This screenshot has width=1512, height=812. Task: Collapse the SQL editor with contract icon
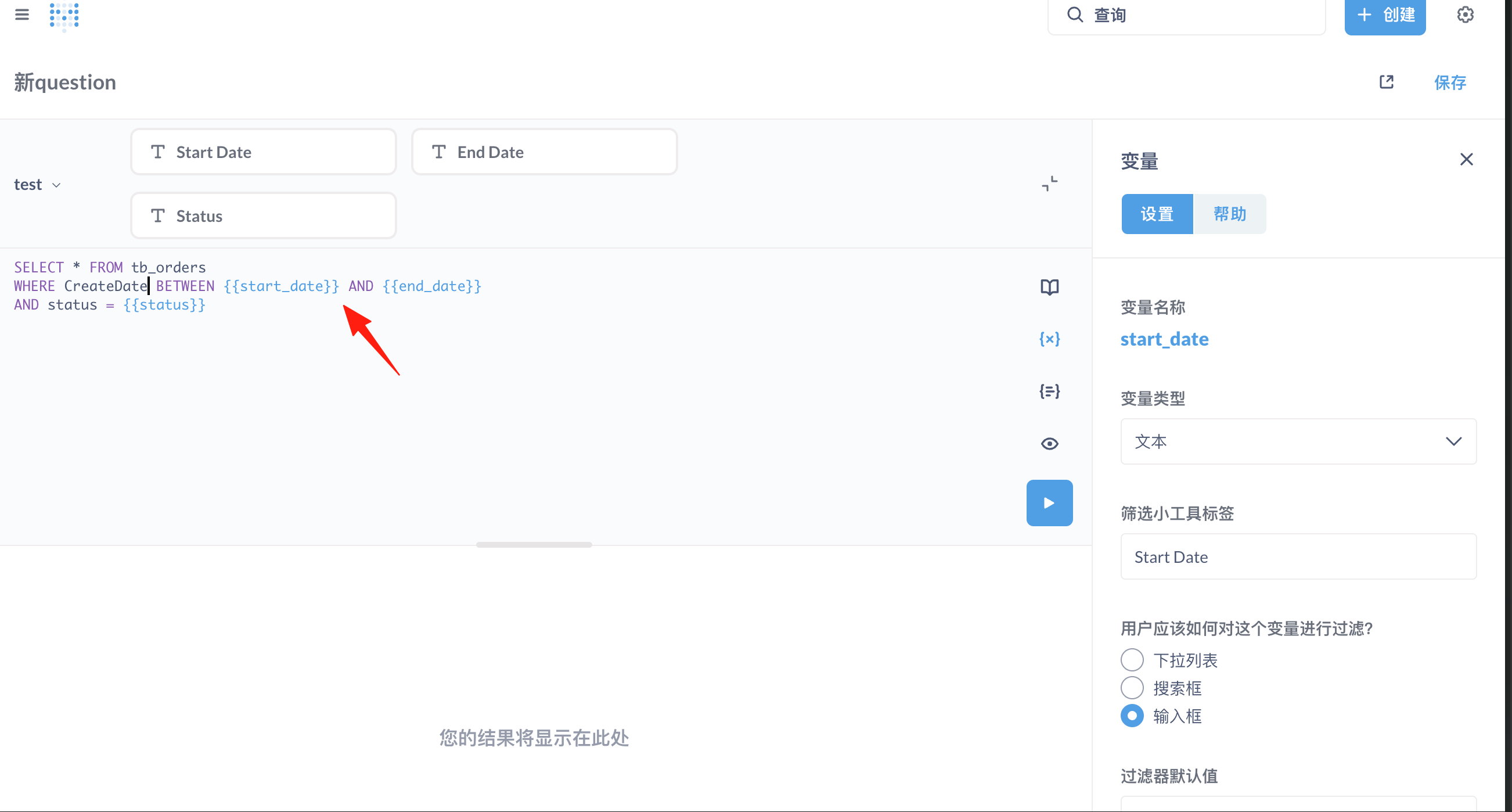(x=1049, y=184)
